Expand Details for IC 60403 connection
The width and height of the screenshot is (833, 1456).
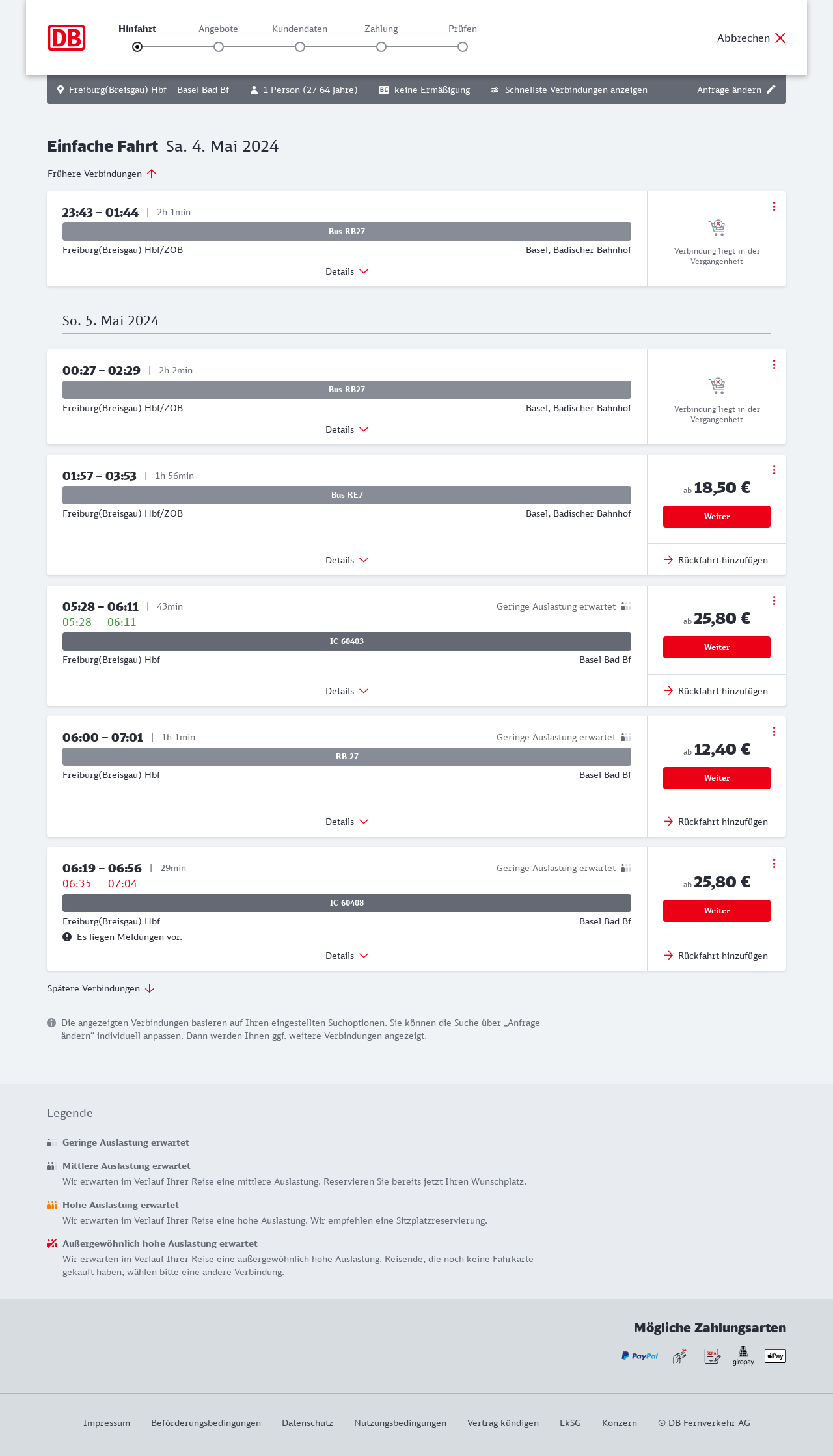[347, 691]
